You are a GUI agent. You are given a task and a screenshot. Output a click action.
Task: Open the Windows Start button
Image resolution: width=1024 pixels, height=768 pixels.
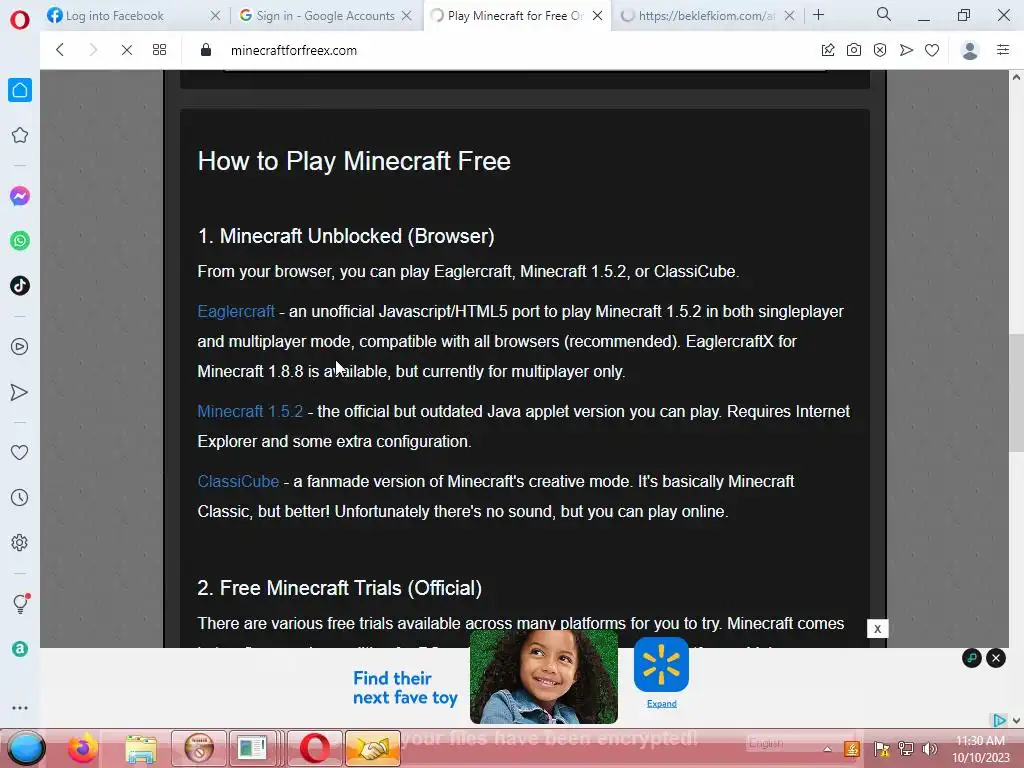pos(26,748)
